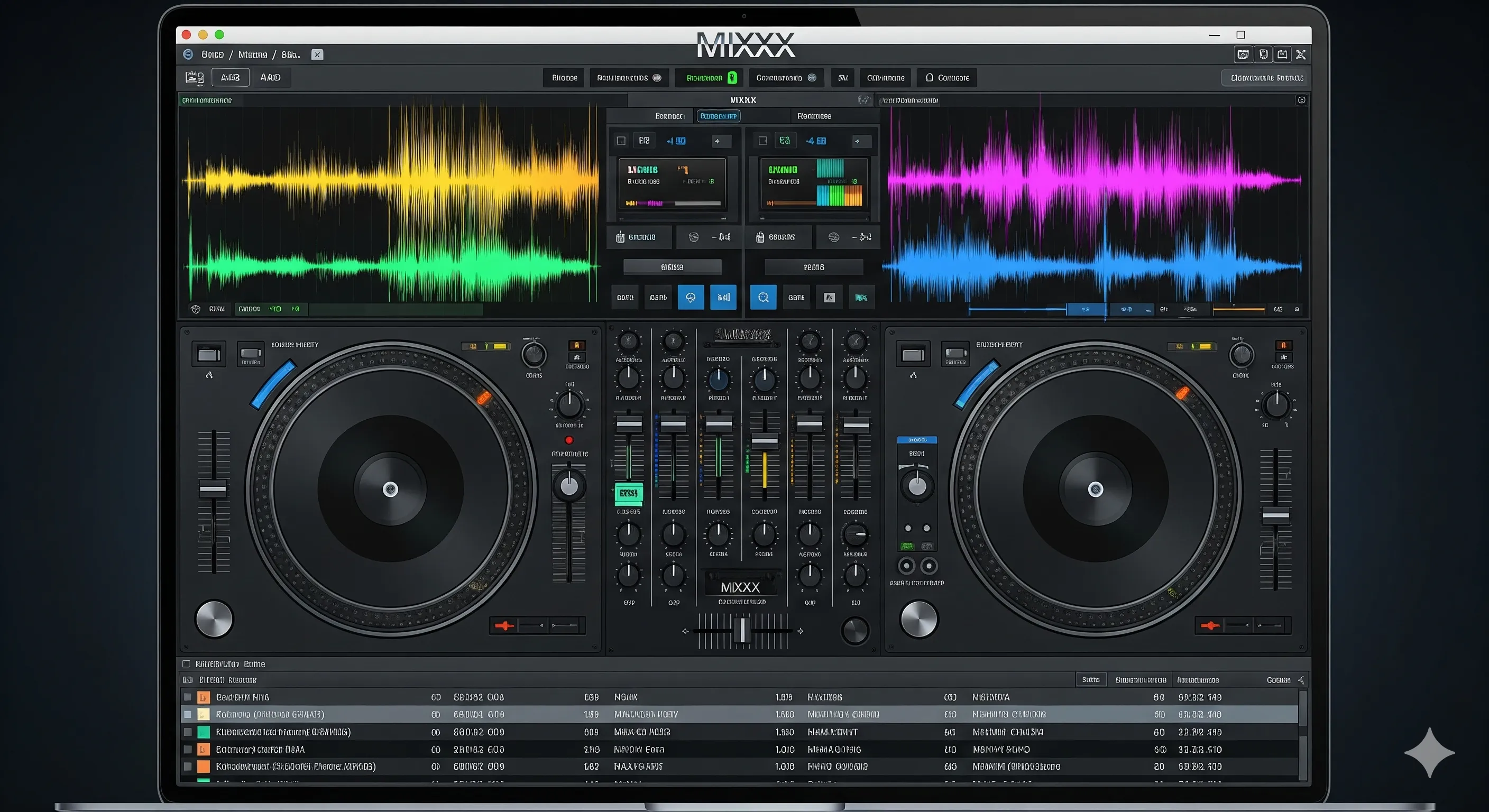Click the wide gray bar button under left effect unit
This screenshot has height=812, width=1489.
(x=672, y=267)
